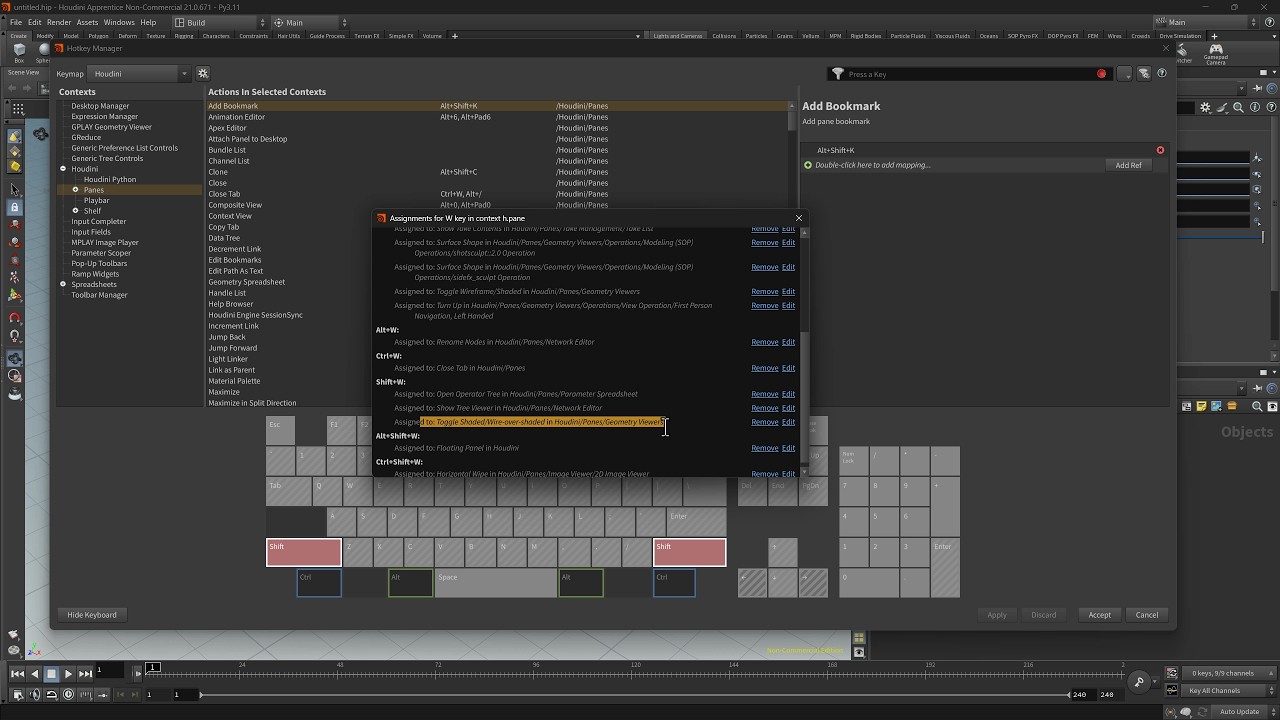Open the Assets menu
This screenshot has height=720, width=1280.
[x=87, y=22]
